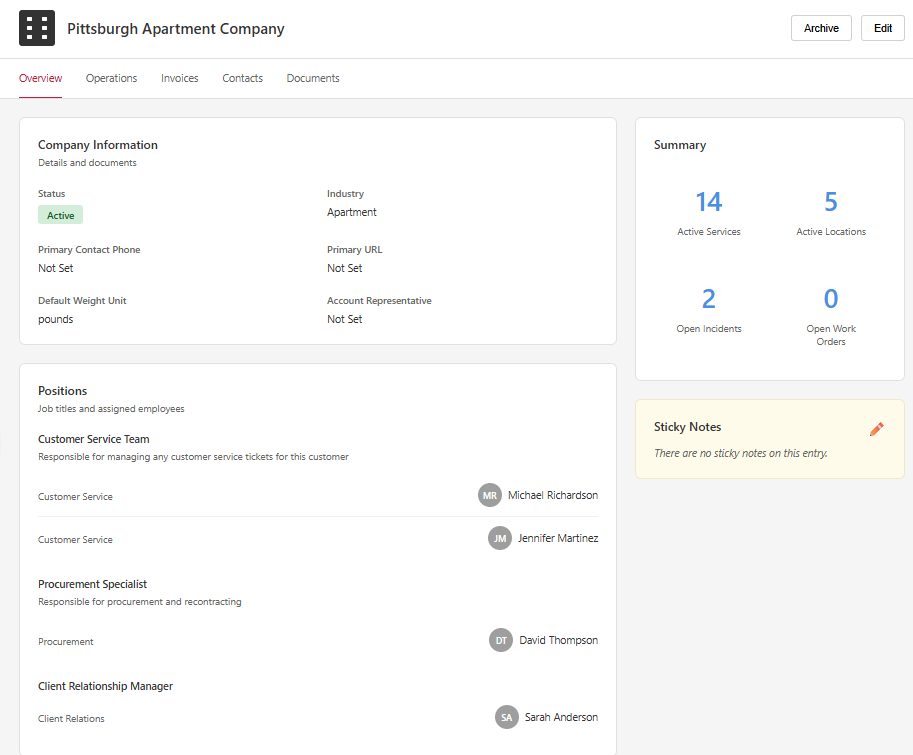View the 0 Open Work Orders count
913x755 pixels.
831,299
